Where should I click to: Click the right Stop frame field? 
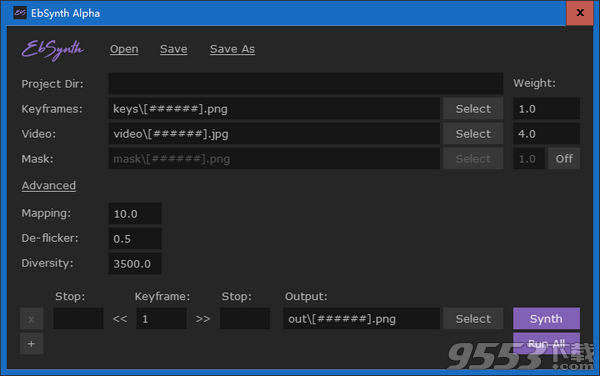point(245,319)
